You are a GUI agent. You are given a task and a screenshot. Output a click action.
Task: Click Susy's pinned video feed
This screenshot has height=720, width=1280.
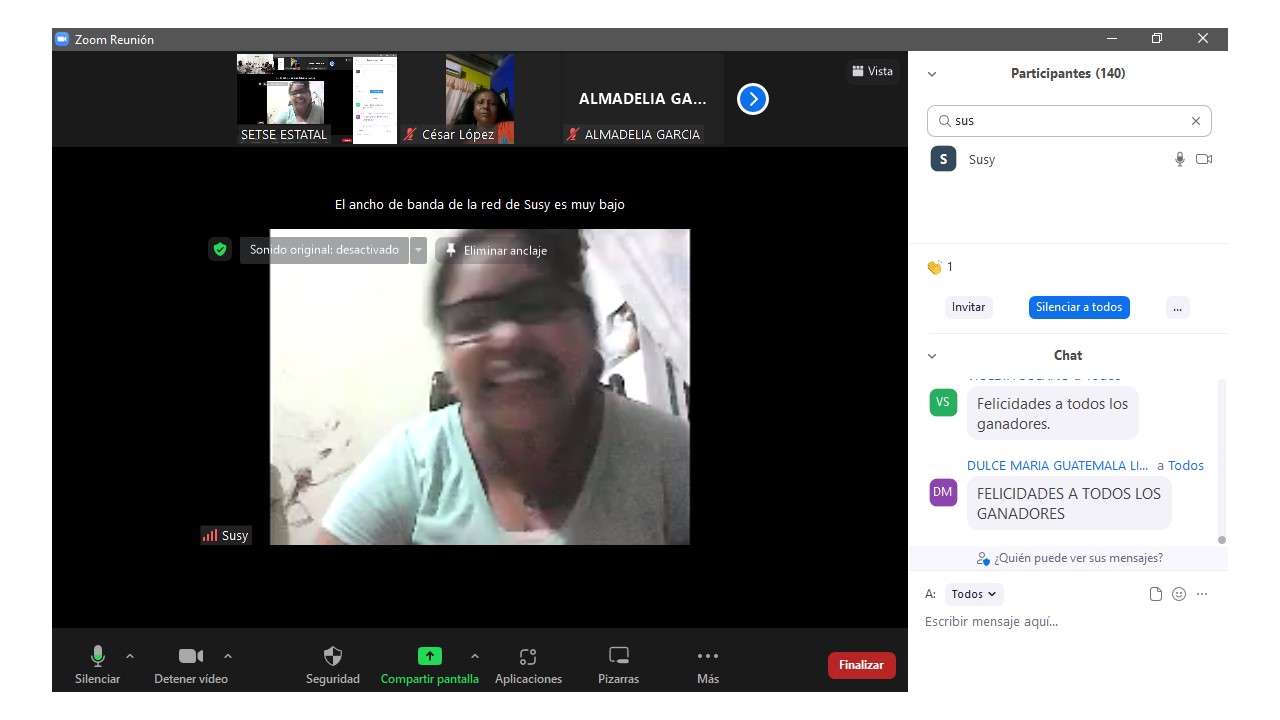[480, 387]
